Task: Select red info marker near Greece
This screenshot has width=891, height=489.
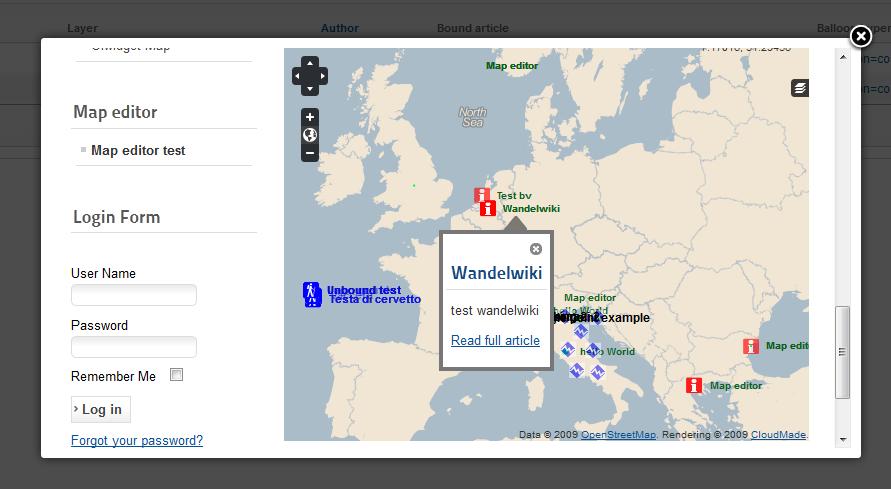Action: tap(694, 385)
